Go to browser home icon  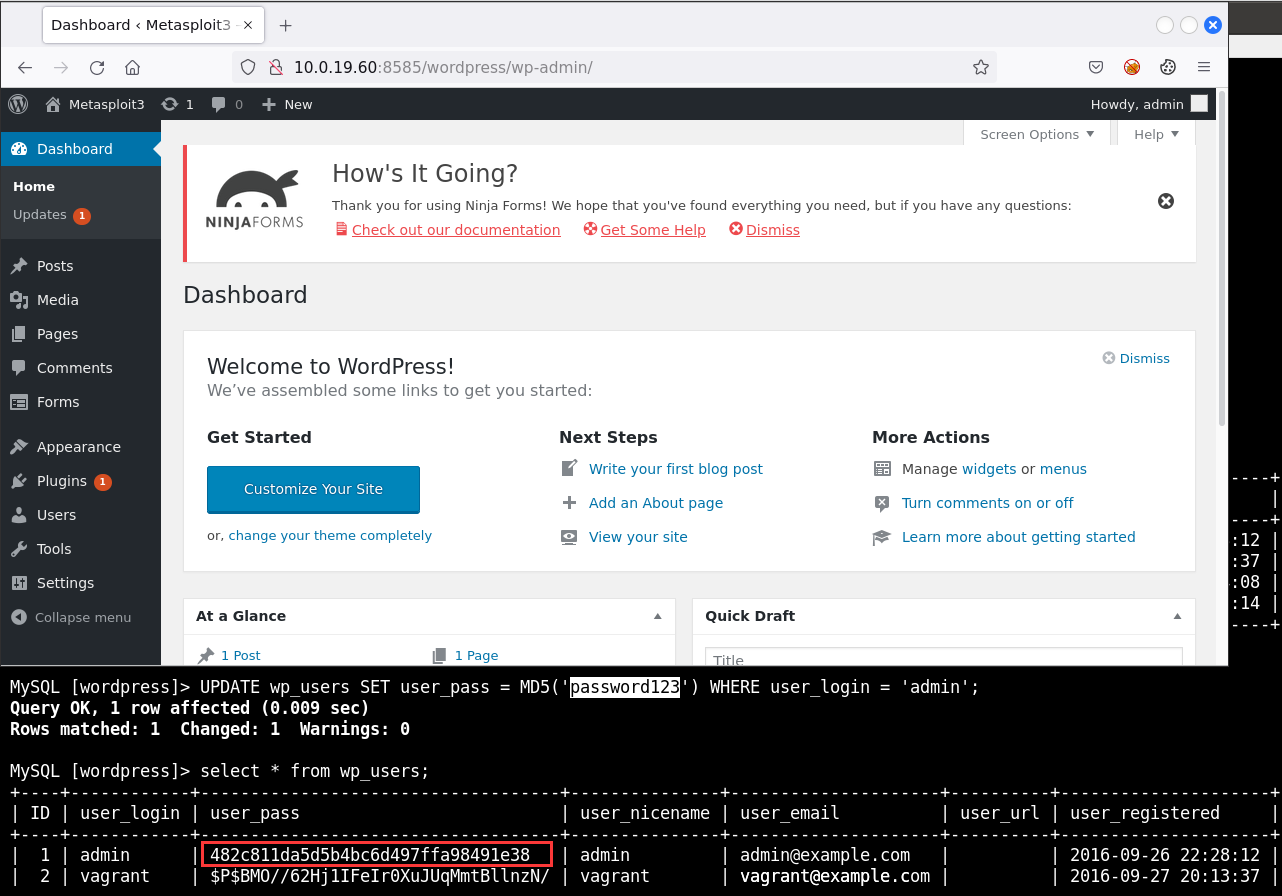(132, 67)
